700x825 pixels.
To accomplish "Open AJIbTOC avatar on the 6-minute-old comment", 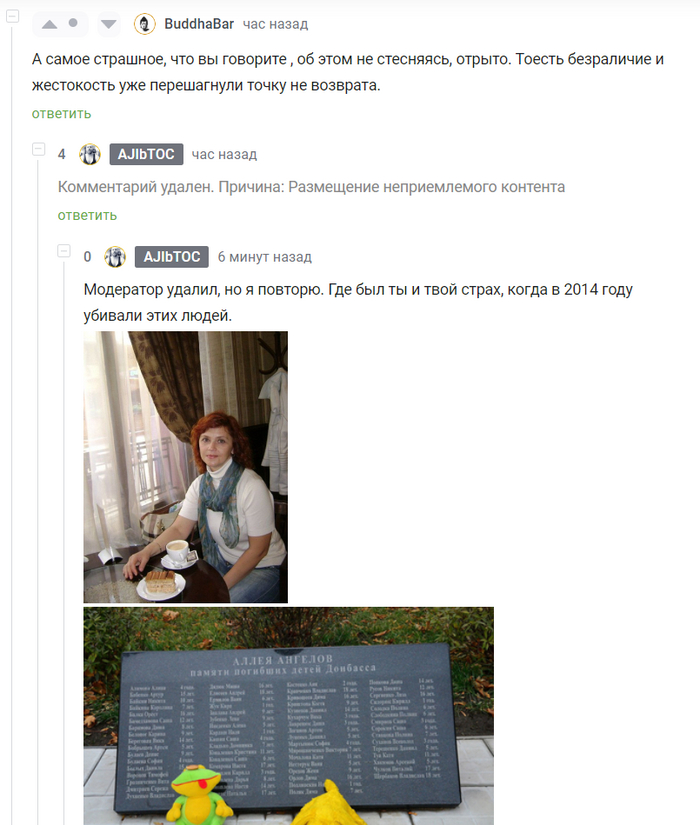I will click(x=115, y=257).
